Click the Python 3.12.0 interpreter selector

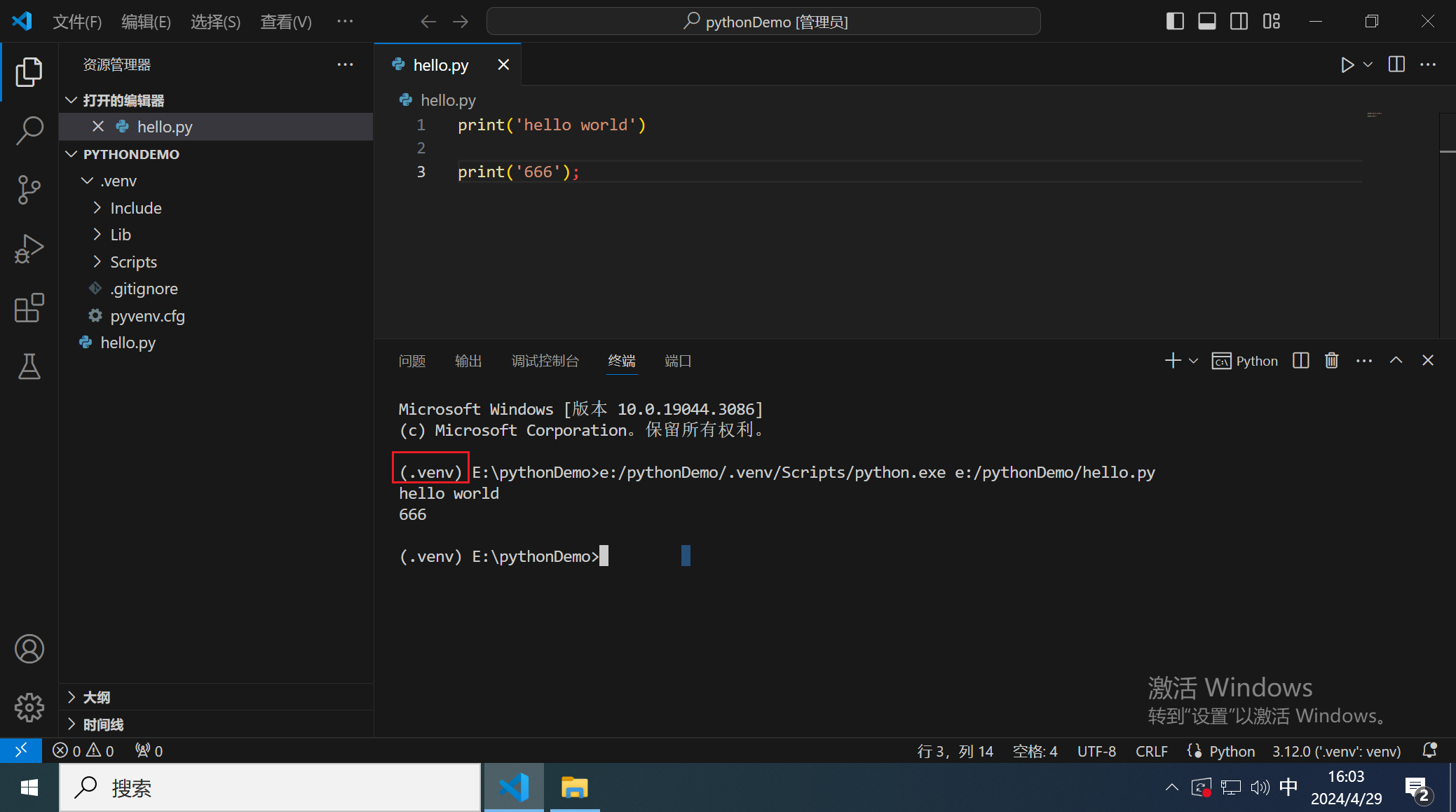tap(1336, 751)
